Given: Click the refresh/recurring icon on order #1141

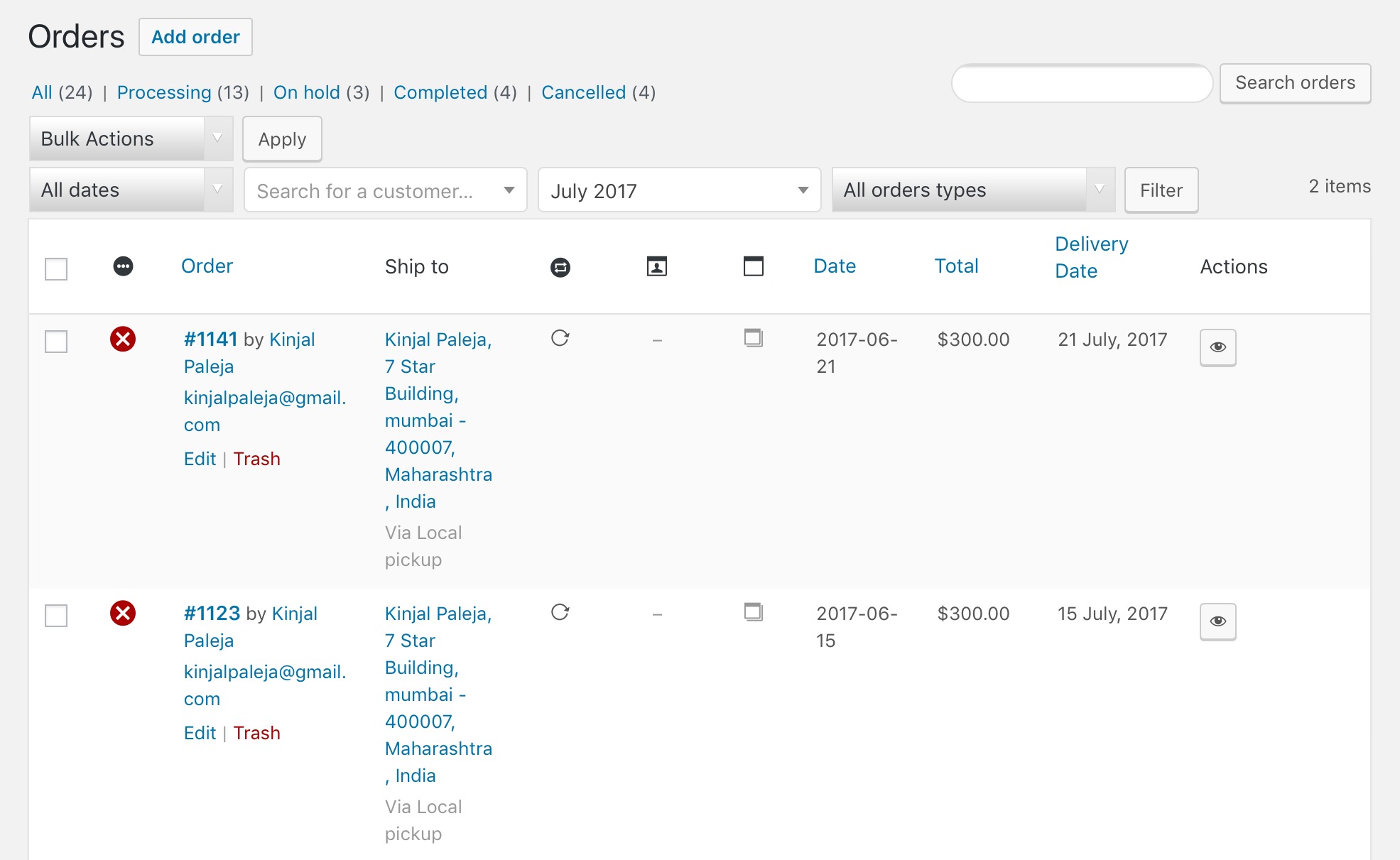Looking at the screenshot, I should (x=560, y=338).
